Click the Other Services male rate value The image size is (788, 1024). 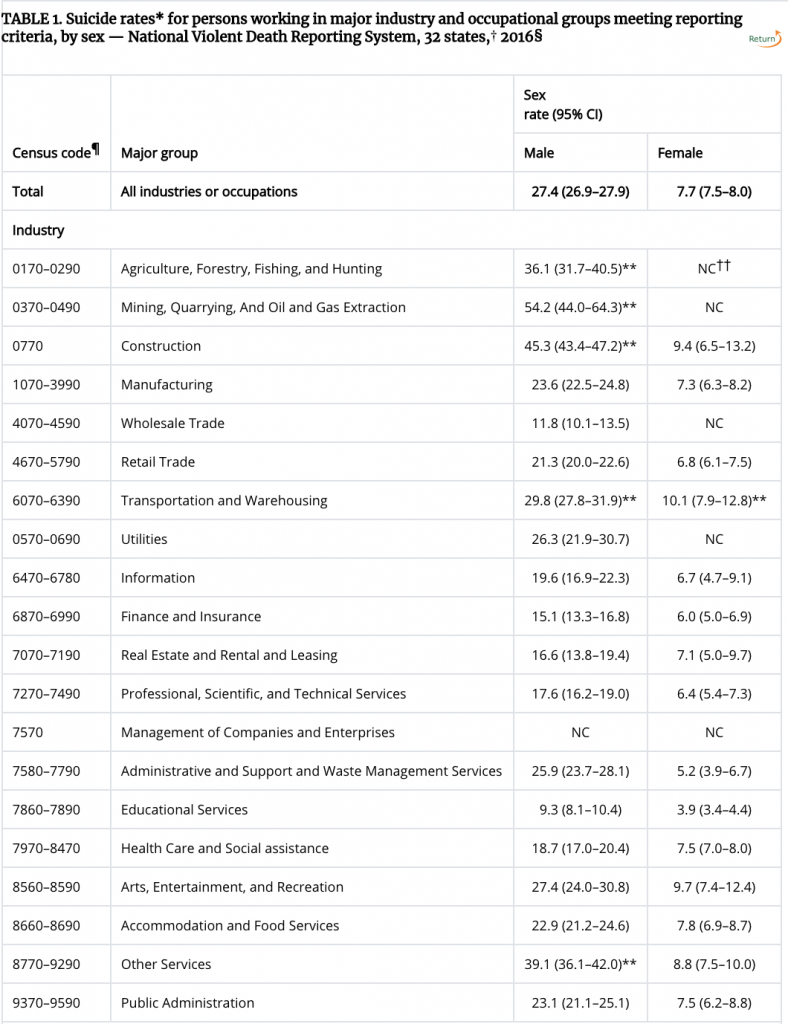(580, 964)
